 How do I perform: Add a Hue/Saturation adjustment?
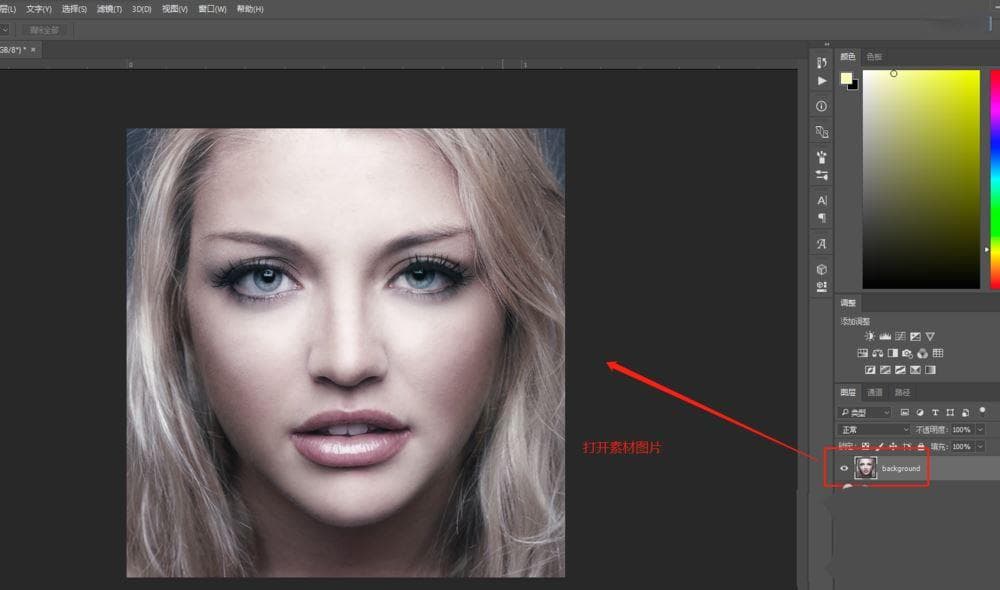coord(862,353)
